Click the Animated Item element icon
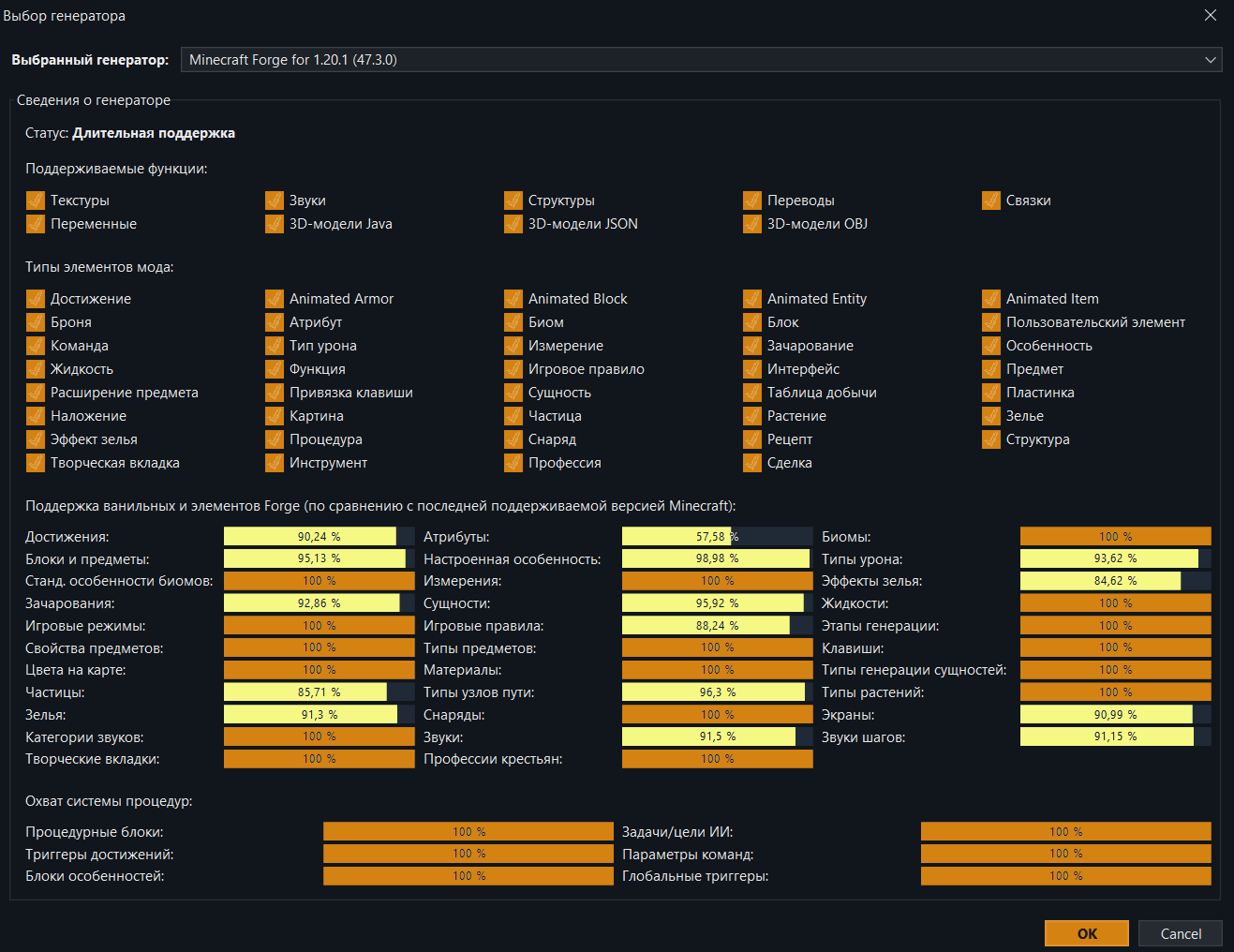This screenshot has height=952, width=1234. pos(991,299)
